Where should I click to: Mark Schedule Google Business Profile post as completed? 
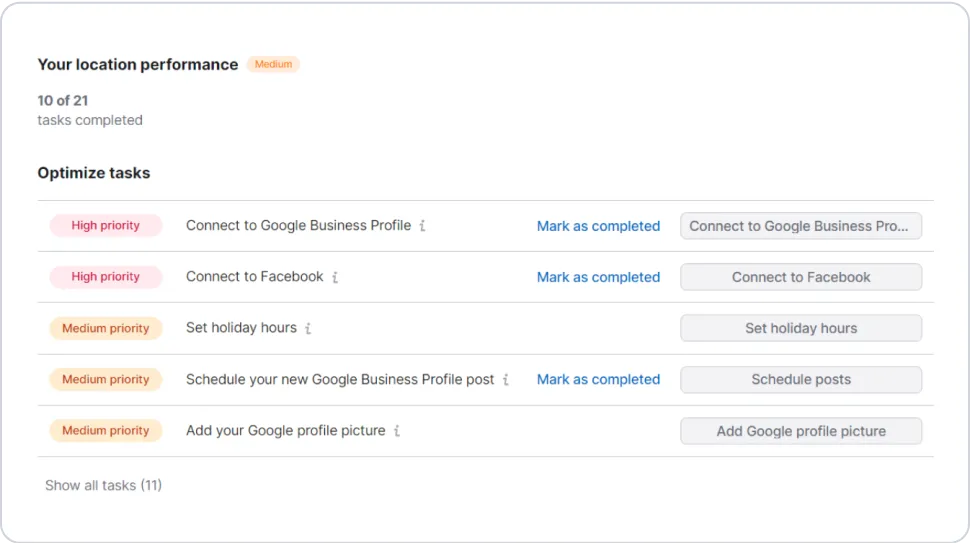coord(598,380)
